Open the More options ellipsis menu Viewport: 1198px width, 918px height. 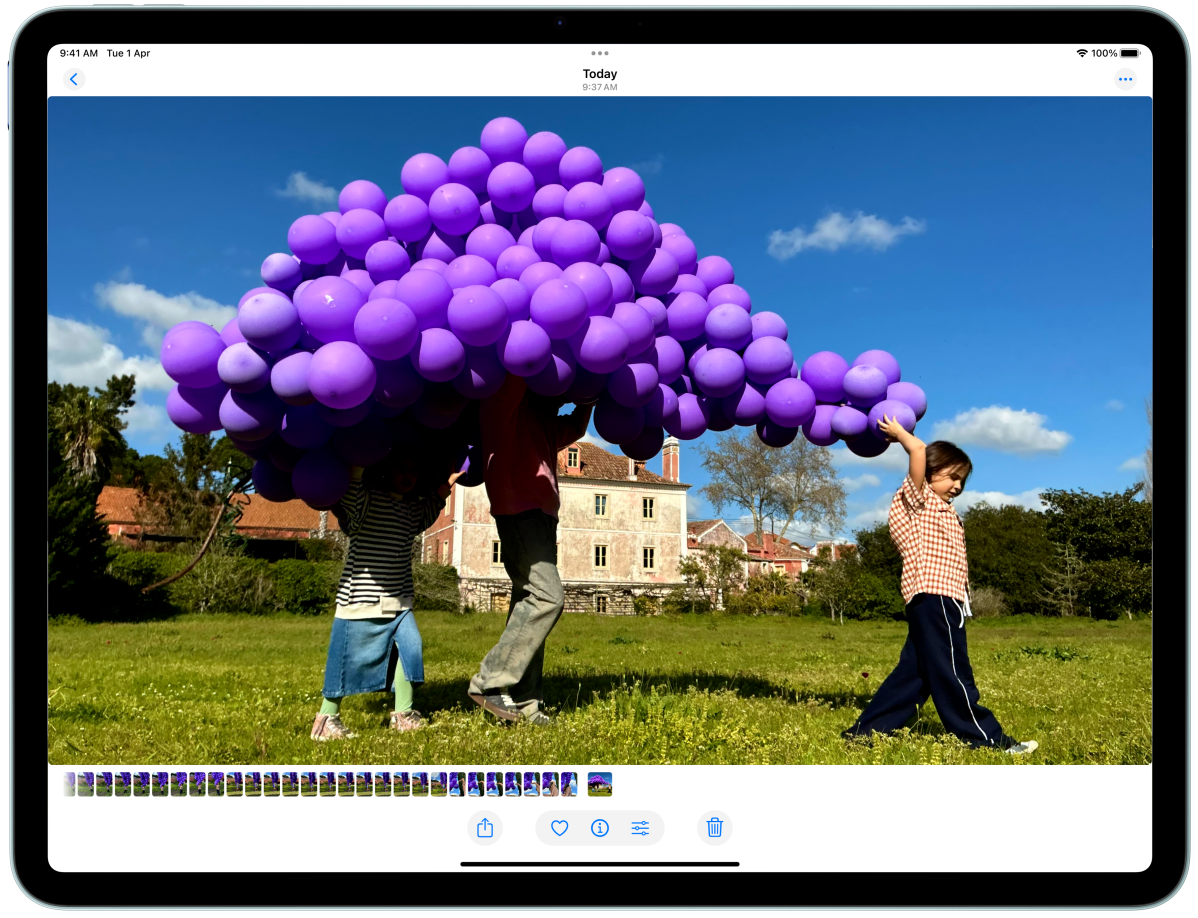pos(1125,80)
